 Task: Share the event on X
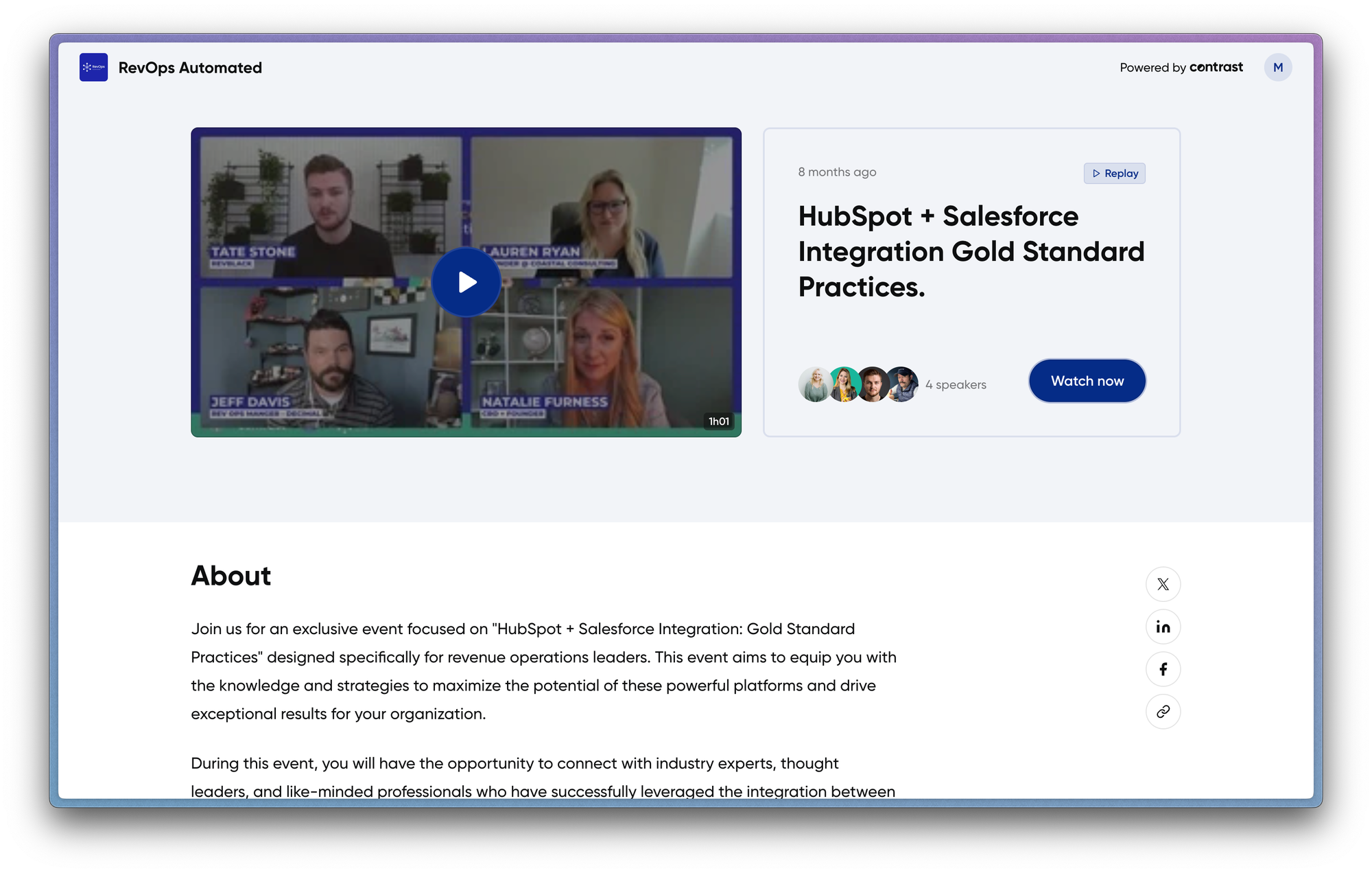pos(1163,584)
